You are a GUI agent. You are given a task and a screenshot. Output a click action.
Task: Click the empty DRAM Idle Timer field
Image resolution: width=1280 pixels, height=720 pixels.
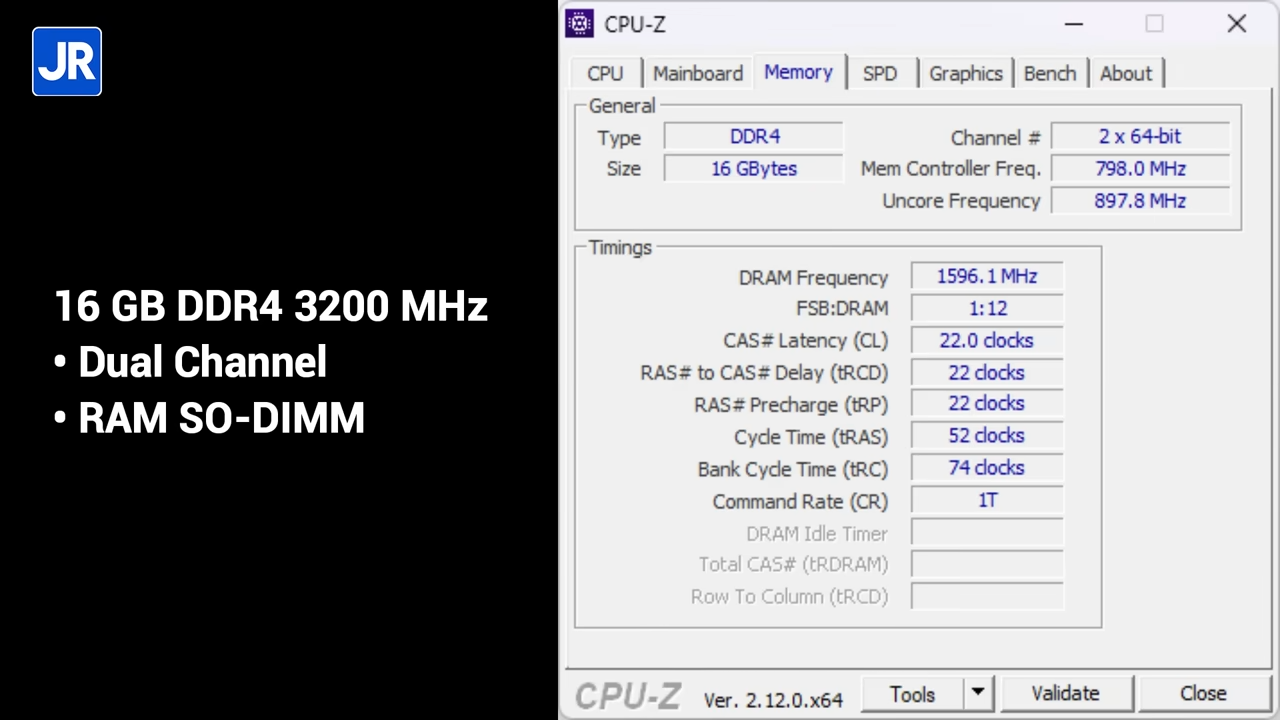987,533
